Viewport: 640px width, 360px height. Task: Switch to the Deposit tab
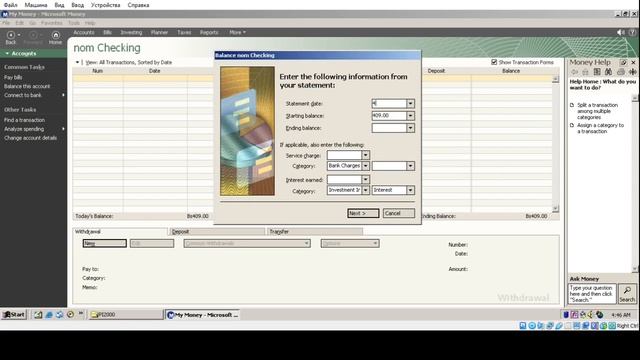click(217, 231)
